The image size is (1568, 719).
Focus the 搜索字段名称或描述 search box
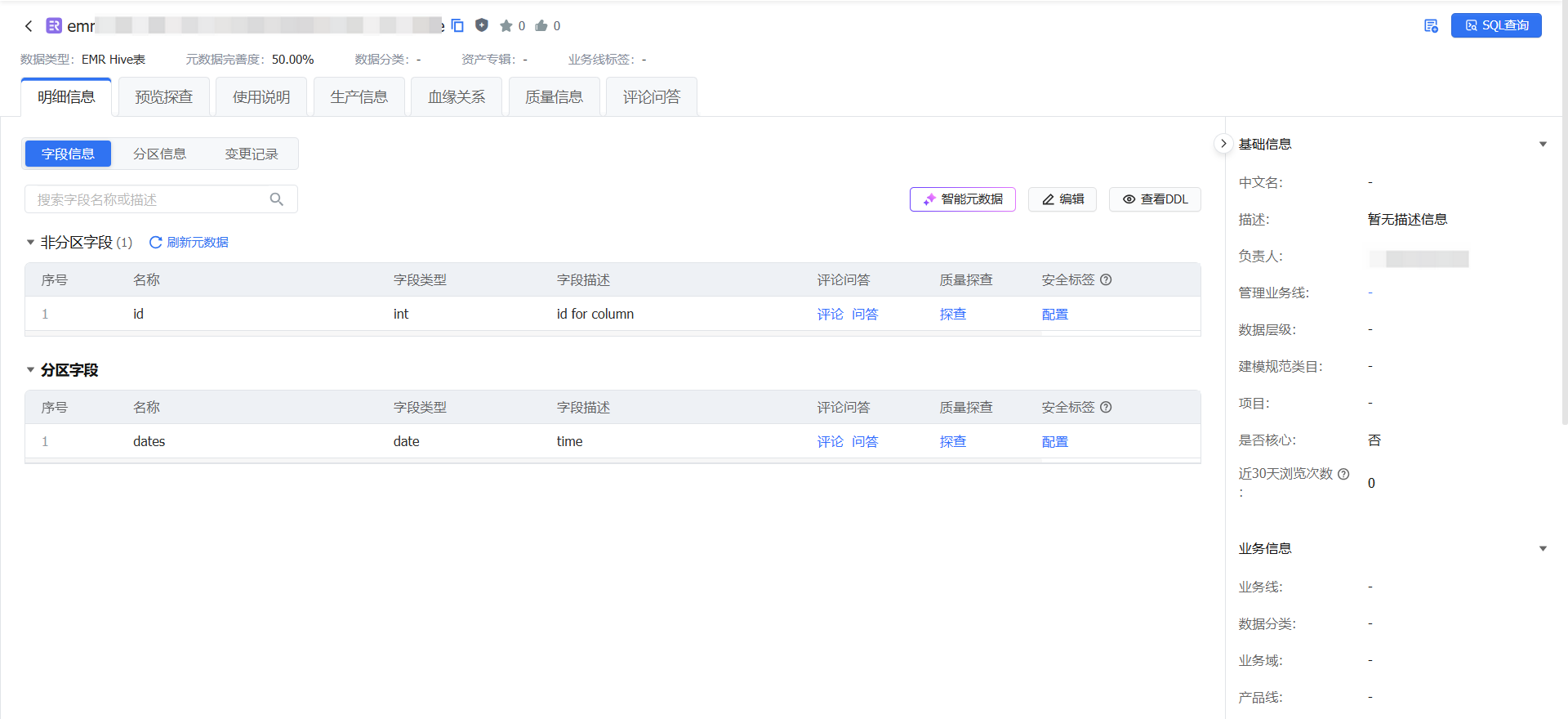coord(161,199)
